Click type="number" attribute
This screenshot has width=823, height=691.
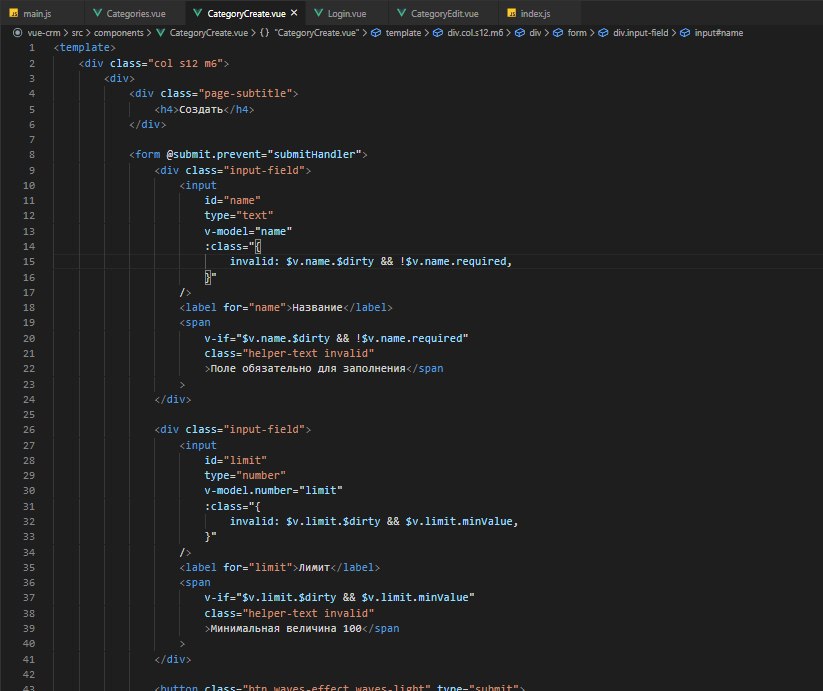tap(245, 475)
